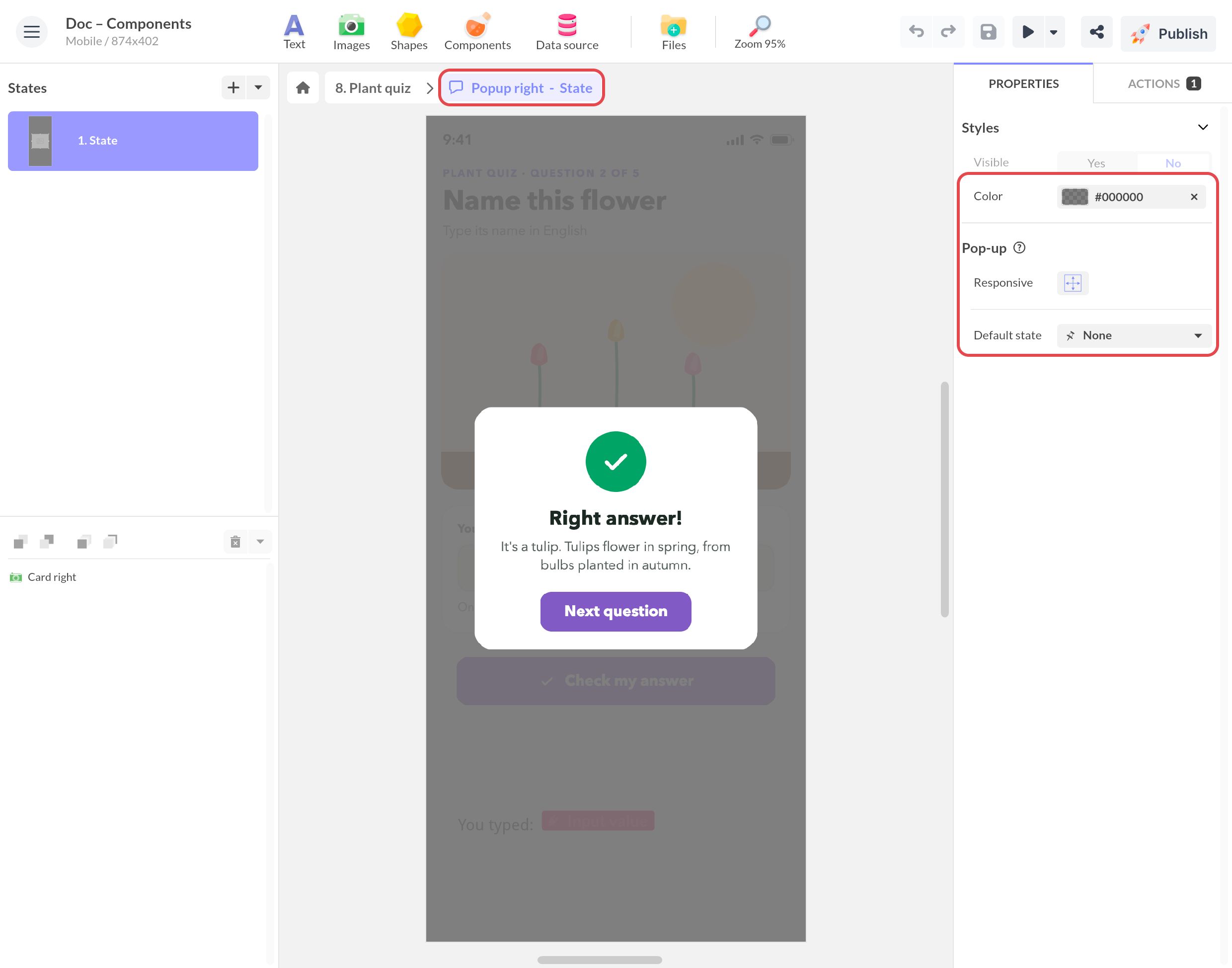Viewport: 1232px width, 968px height.
Task: Open Data source
Action: [566, 32]
